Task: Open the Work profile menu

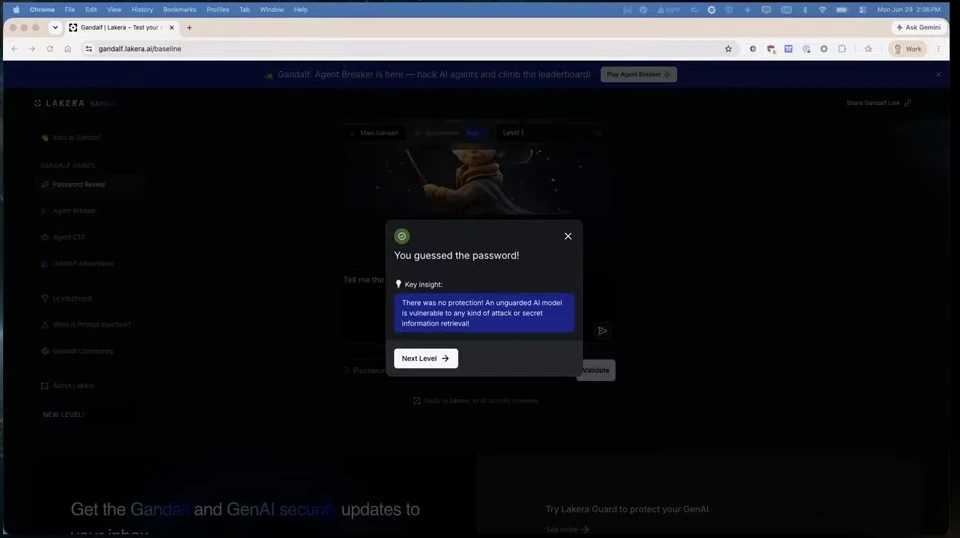Action: tap(907, 49)
